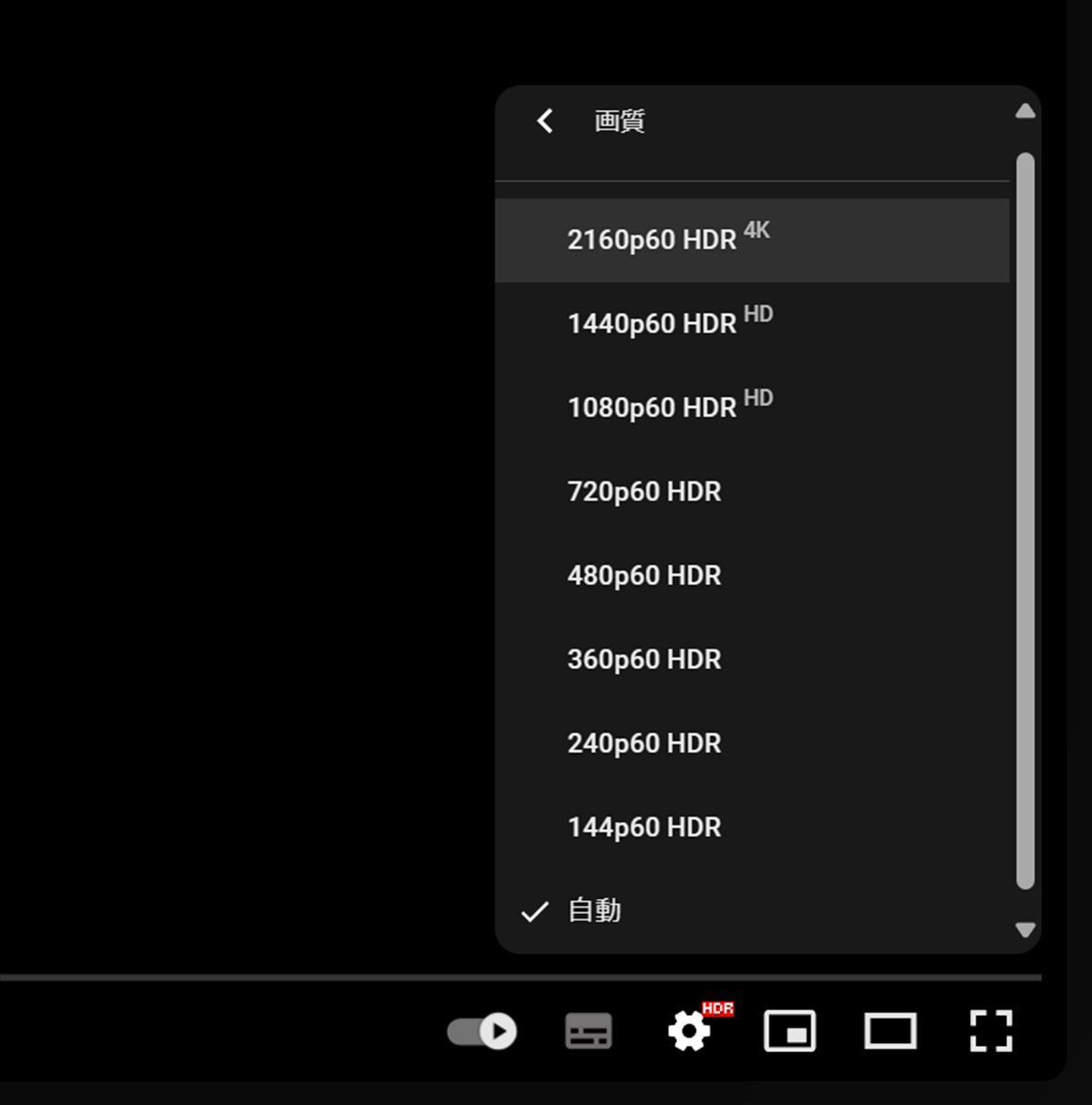Image resolution: width=1092 pixels, height=1105 pixels.
Task: Turn on subtitles with the captions icon
Action: point(589,1031)
